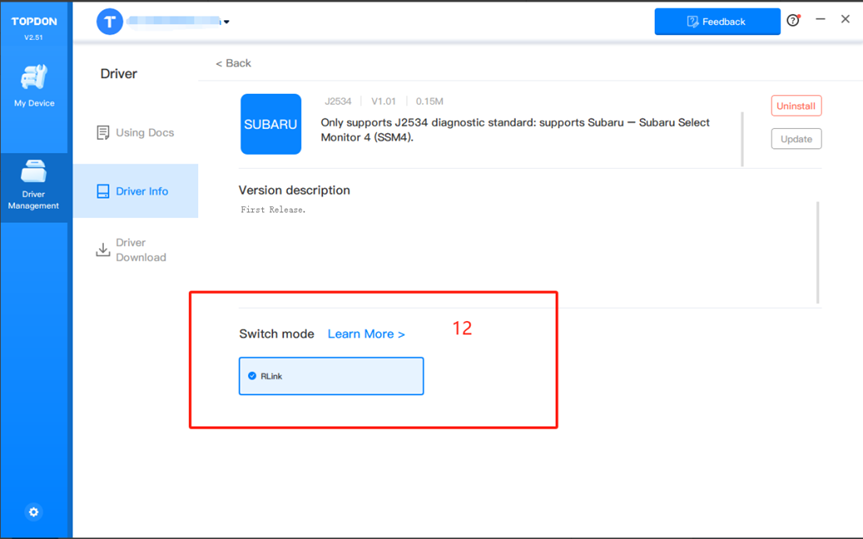This screenshot has height=539, width=863.
Task: Open settings gear in sidebar
Action: click(34, 512)
